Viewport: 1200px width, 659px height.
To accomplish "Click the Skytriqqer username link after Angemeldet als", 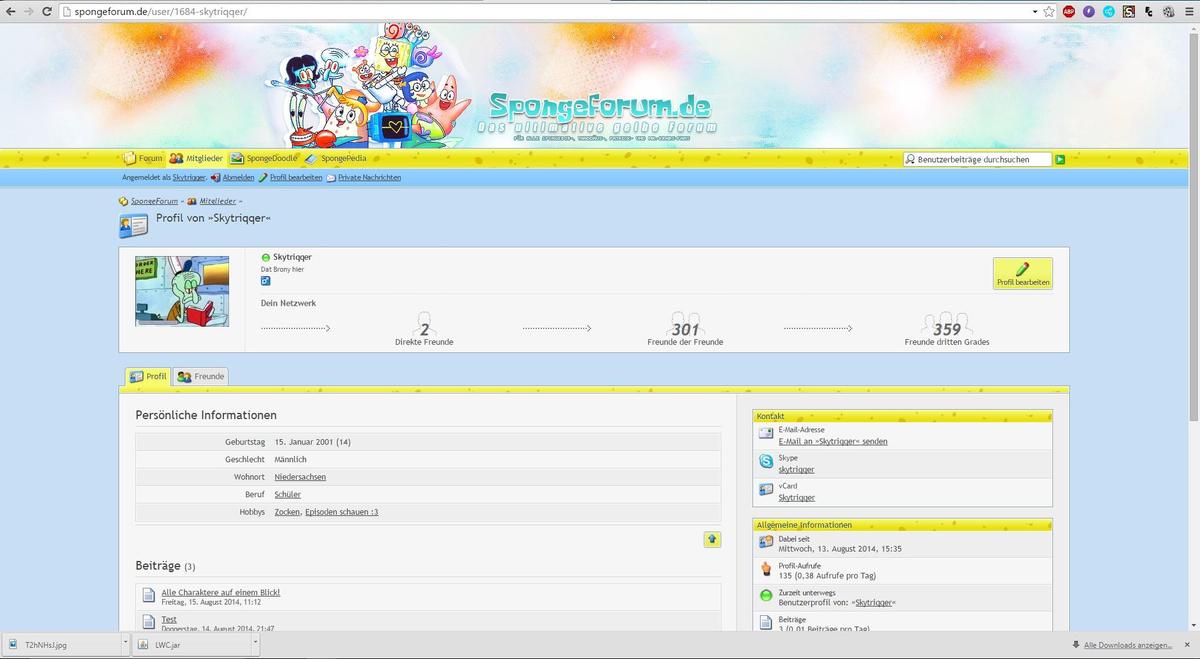I will pyautogui.click(x=188, y=177).
